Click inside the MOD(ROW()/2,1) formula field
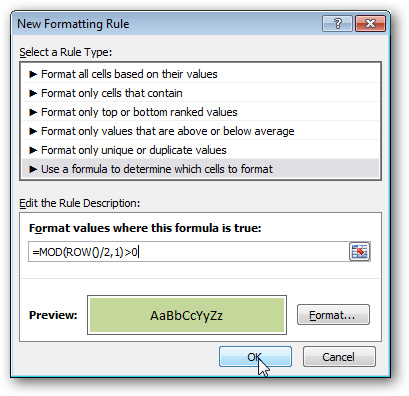This screenshot has height=396, width=409. pos(188,252)
